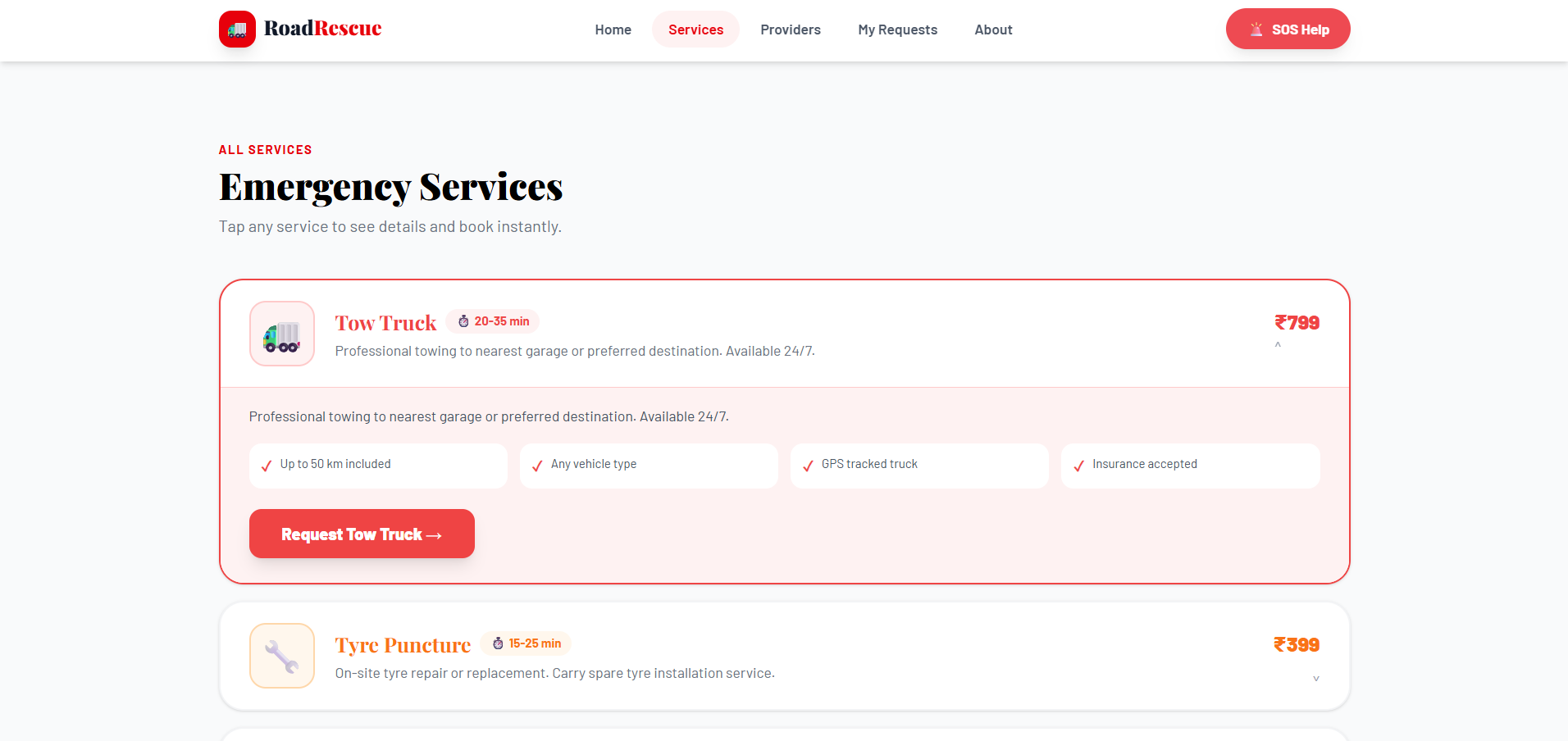Screen dimensions: 1568x741
Task: Click the stopwatch icon beside 15-25 min
Action: click(498, 643)
